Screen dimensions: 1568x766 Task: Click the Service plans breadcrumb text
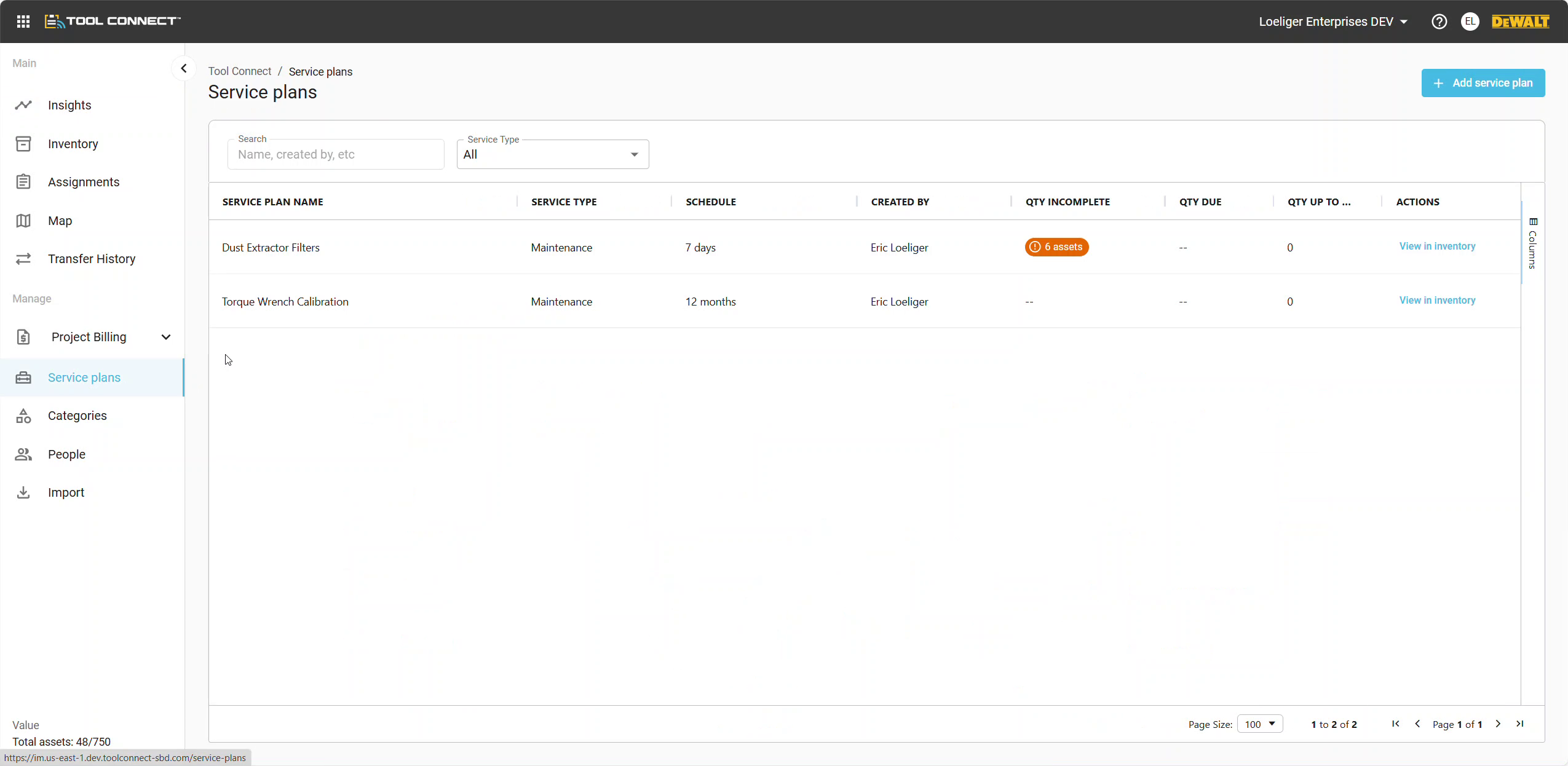(320, 71)
